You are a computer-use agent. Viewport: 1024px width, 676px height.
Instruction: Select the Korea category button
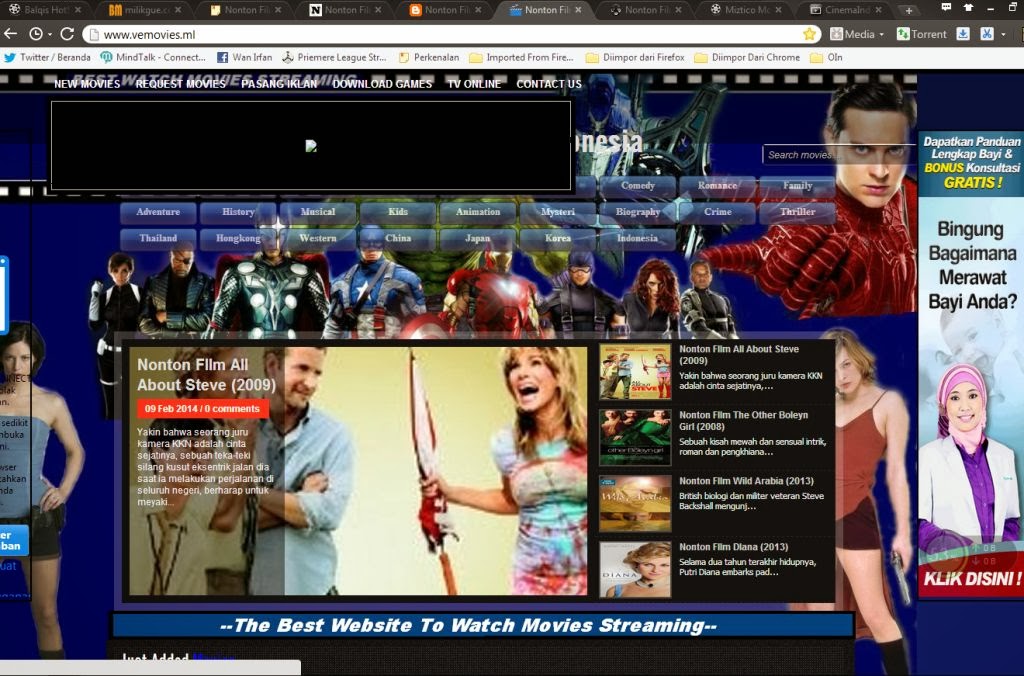(558, 238)
